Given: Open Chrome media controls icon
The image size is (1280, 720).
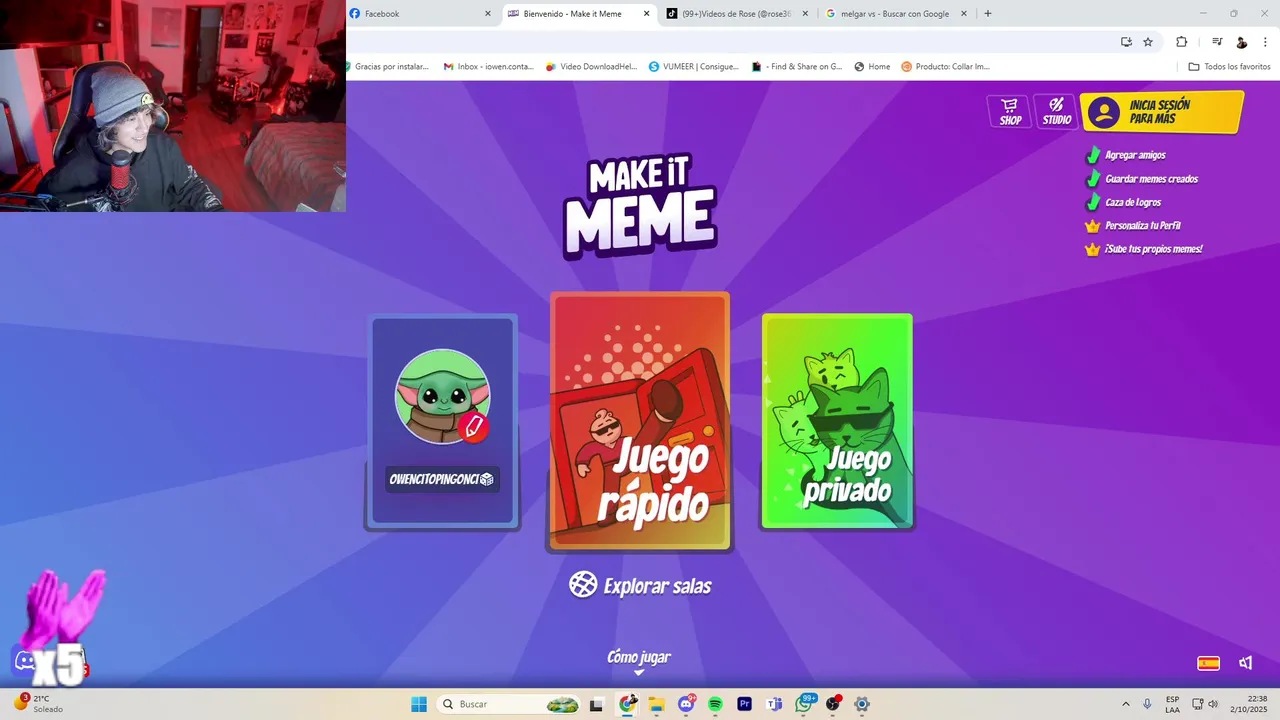Looking at the screenshot, I should click(1217, 42).
